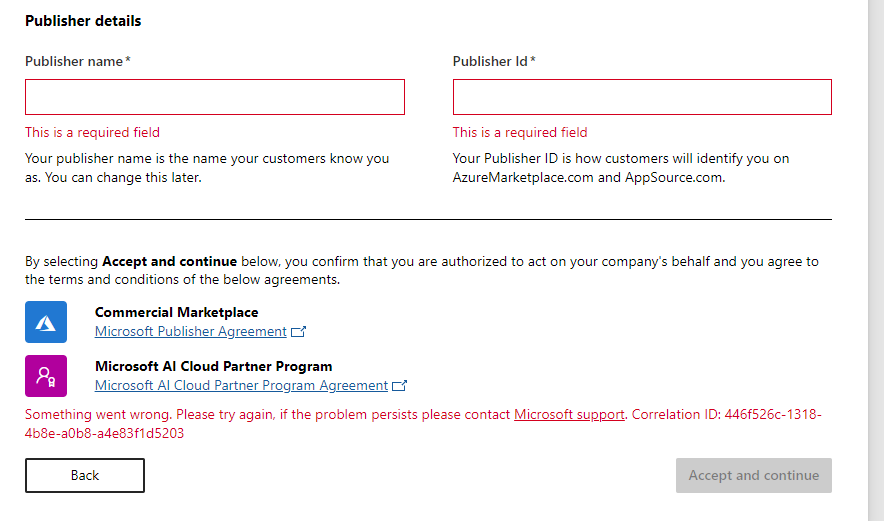Click the Commercial Marketplace title text

(x=176, y=312)
